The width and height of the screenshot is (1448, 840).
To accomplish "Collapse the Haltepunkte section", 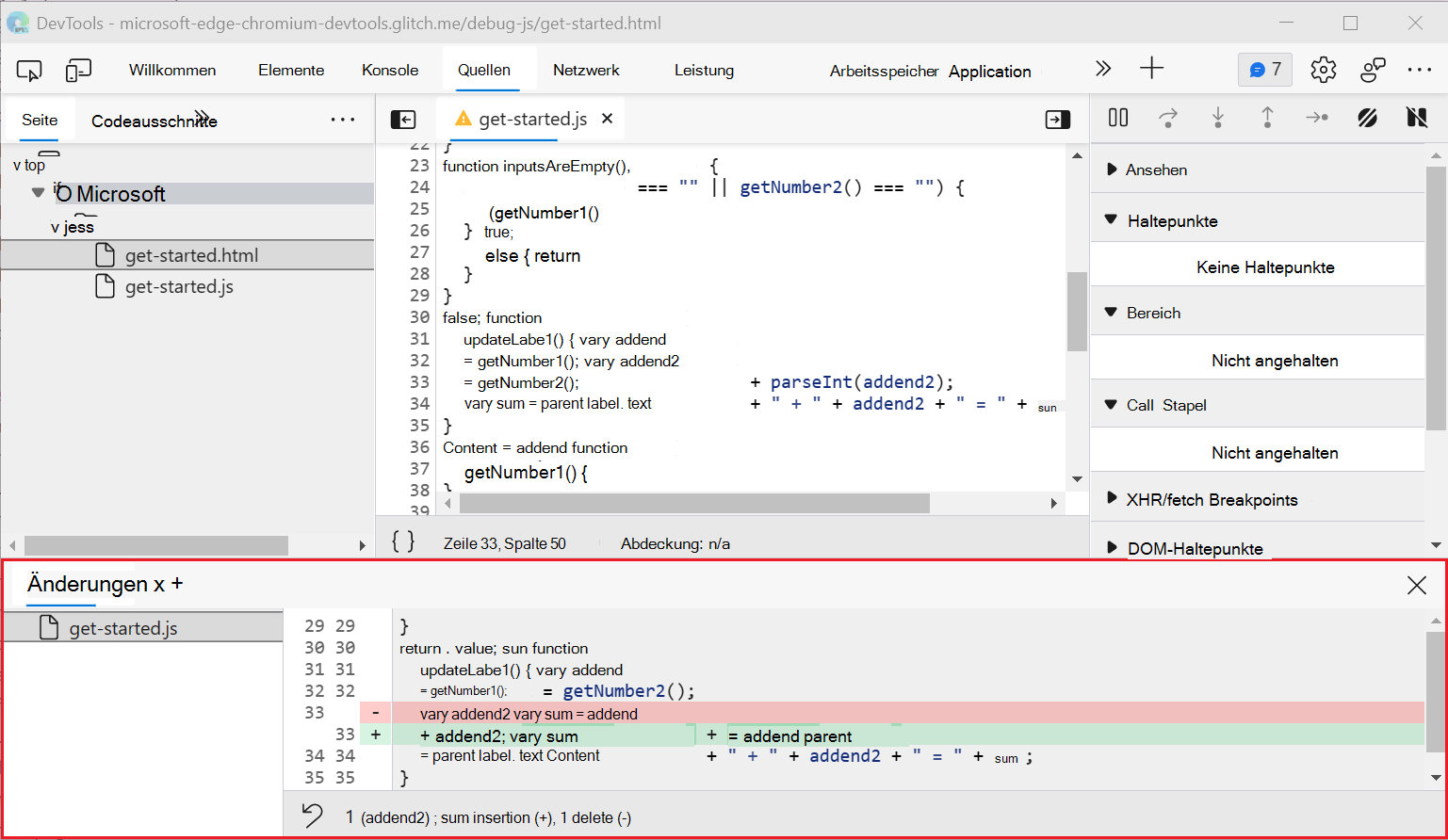I will pyautogui.click(x=1172, y=221).
